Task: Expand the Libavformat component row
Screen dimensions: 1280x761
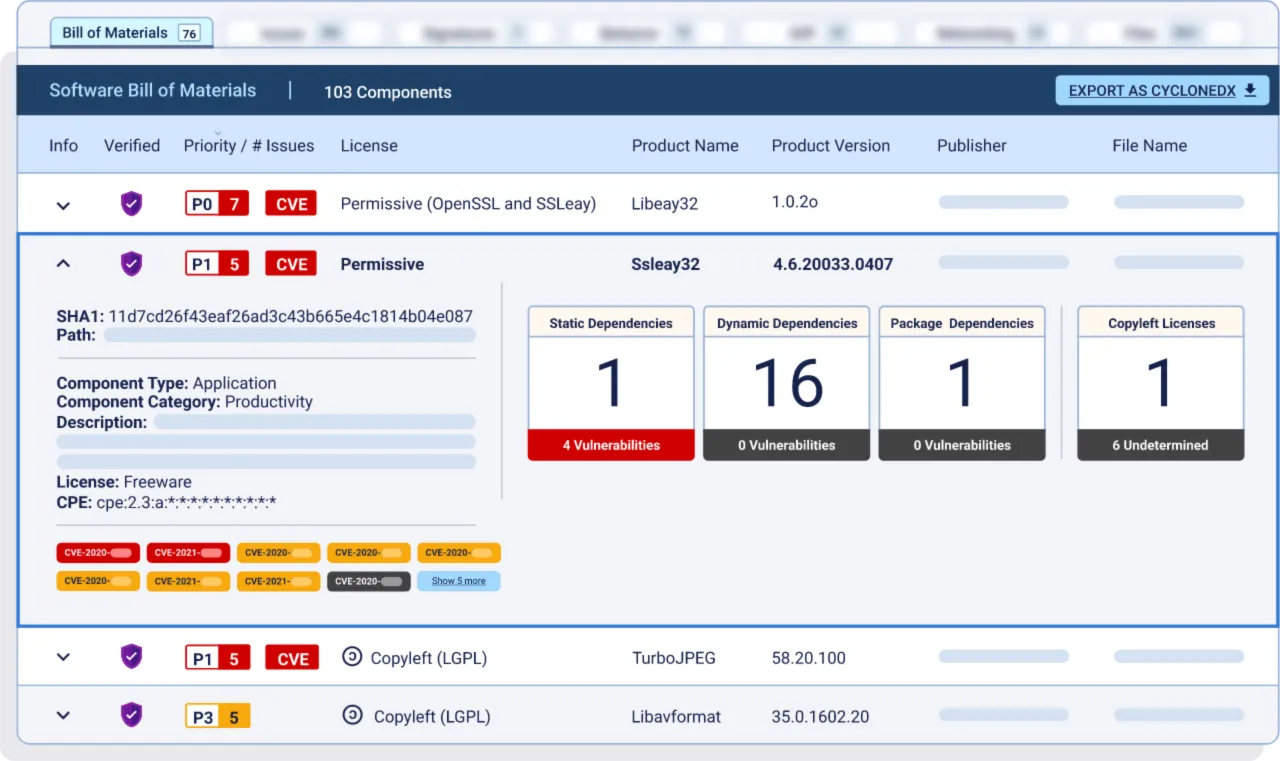Action: coord(63,716)
